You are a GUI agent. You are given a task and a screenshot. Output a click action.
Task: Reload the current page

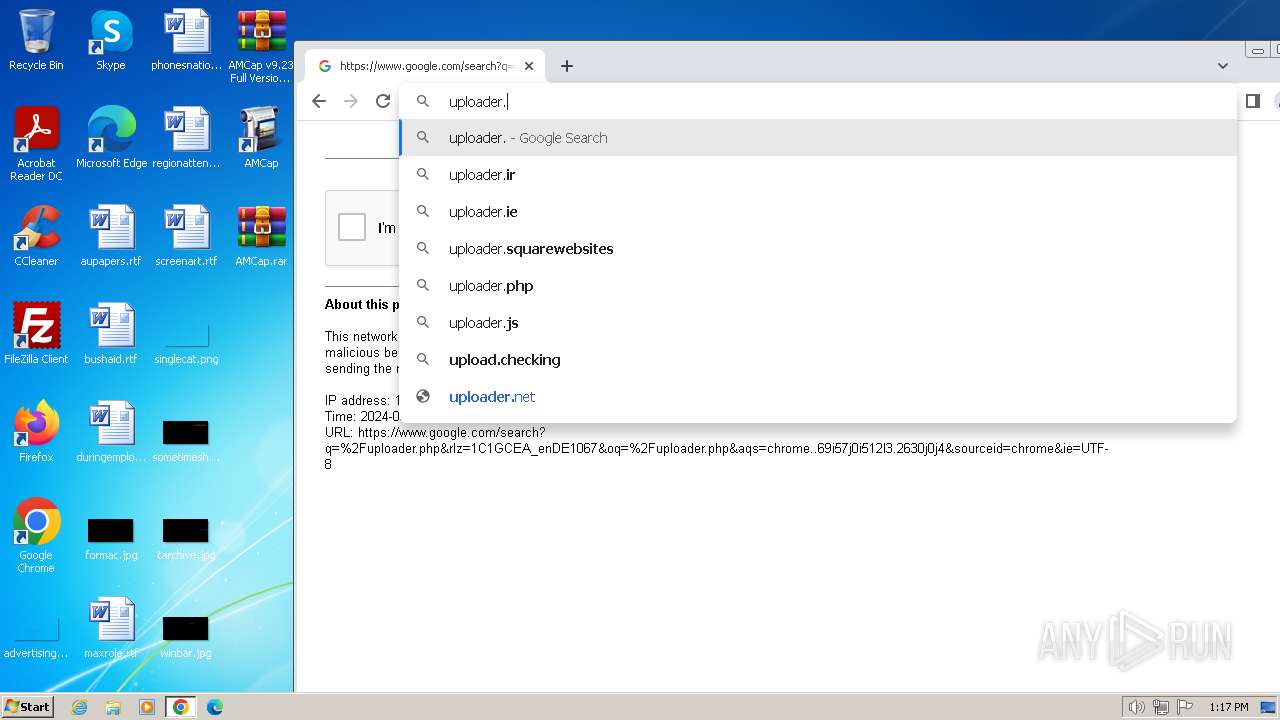pos(383,101)
